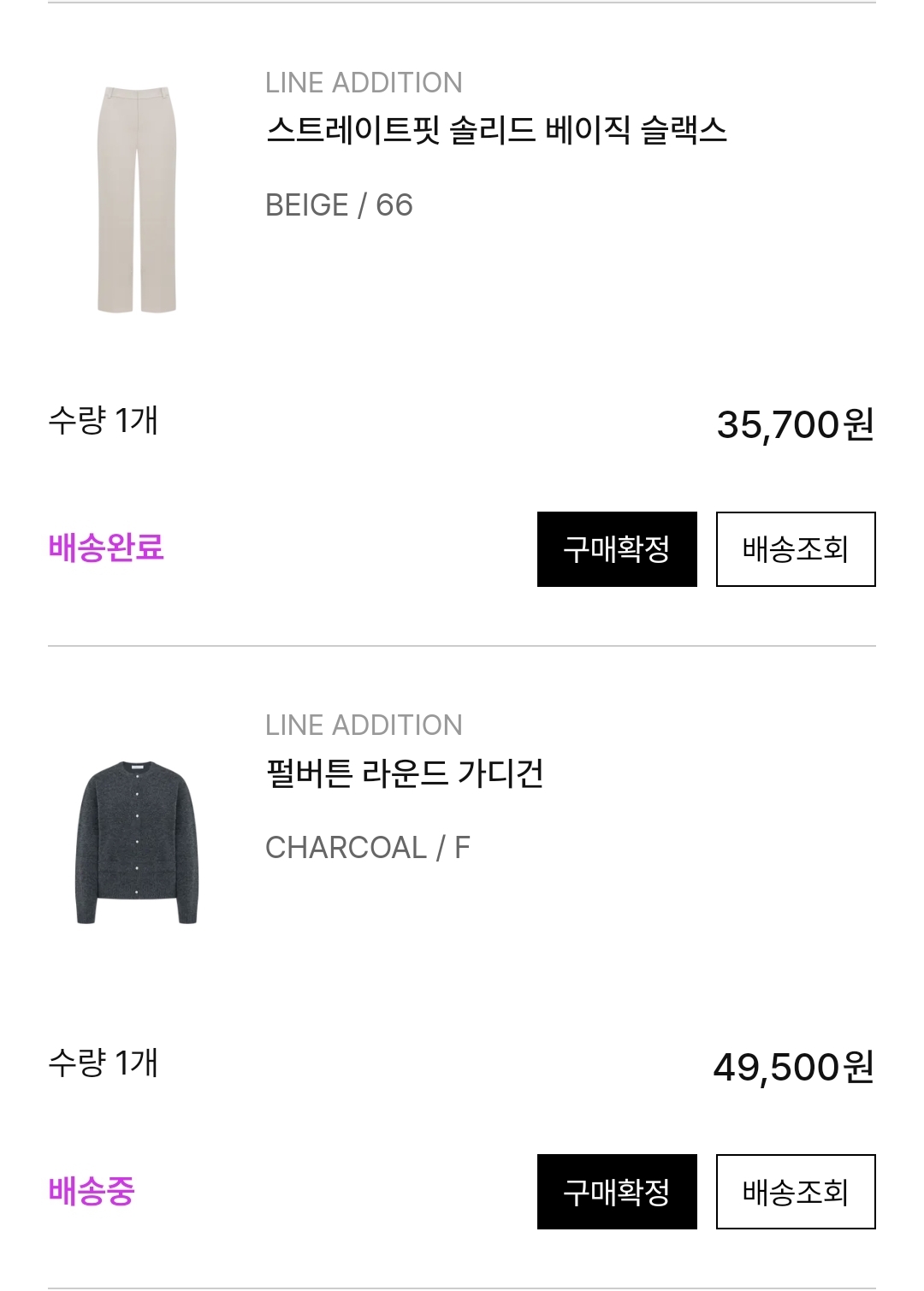Click LINE ADDITION brand above the cardigan

tap(364, 725)
